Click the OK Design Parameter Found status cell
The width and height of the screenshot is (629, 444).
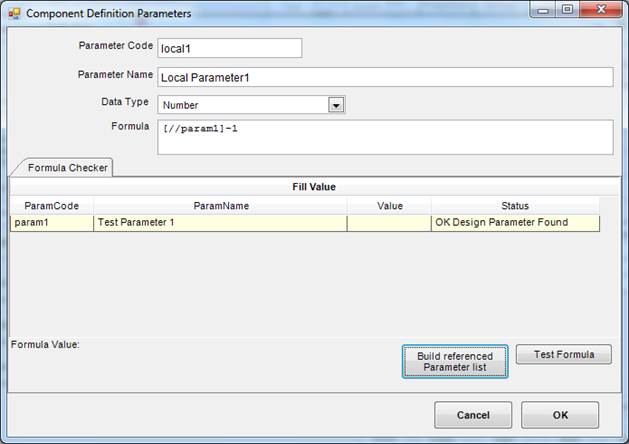pyautogui.click(x=515, y=223)
